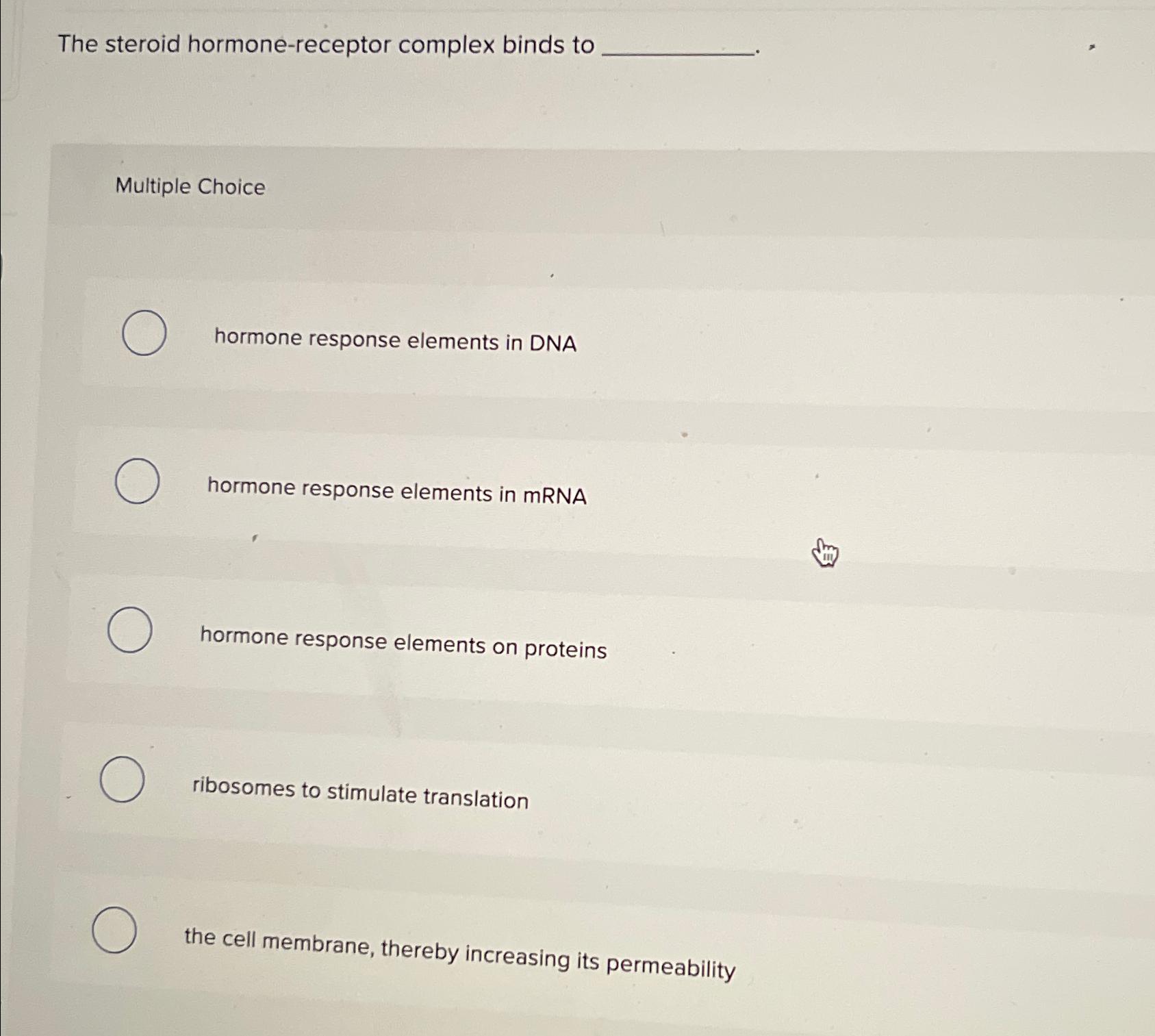Select the radio button for hormone response elements in mRNA

pos(137,482)
